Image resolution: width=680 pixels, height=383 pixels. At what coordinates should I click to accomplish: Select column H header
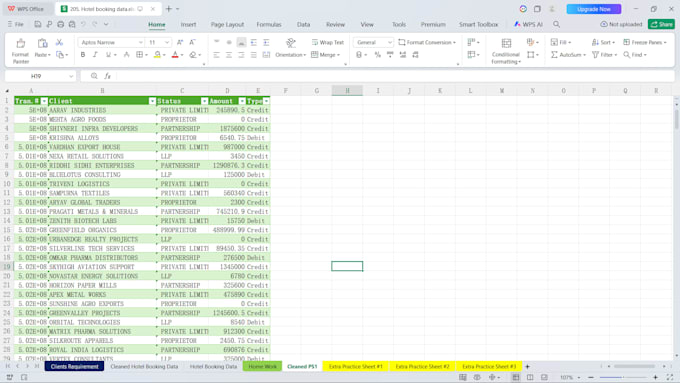coord(347,91)
